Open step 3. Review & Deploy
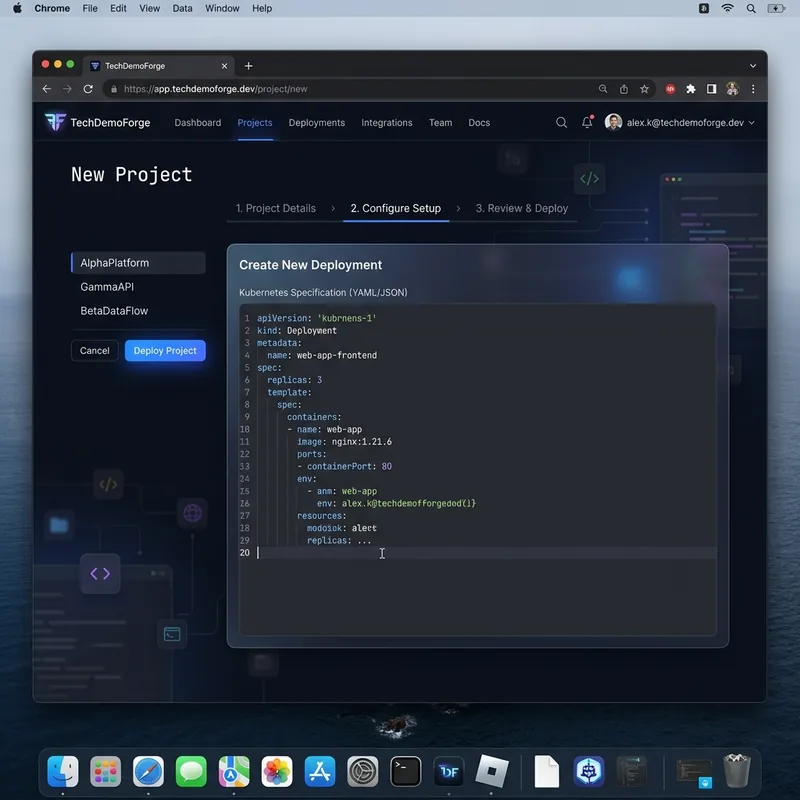Viewport: 800px width, 800px height. (521, 208)
